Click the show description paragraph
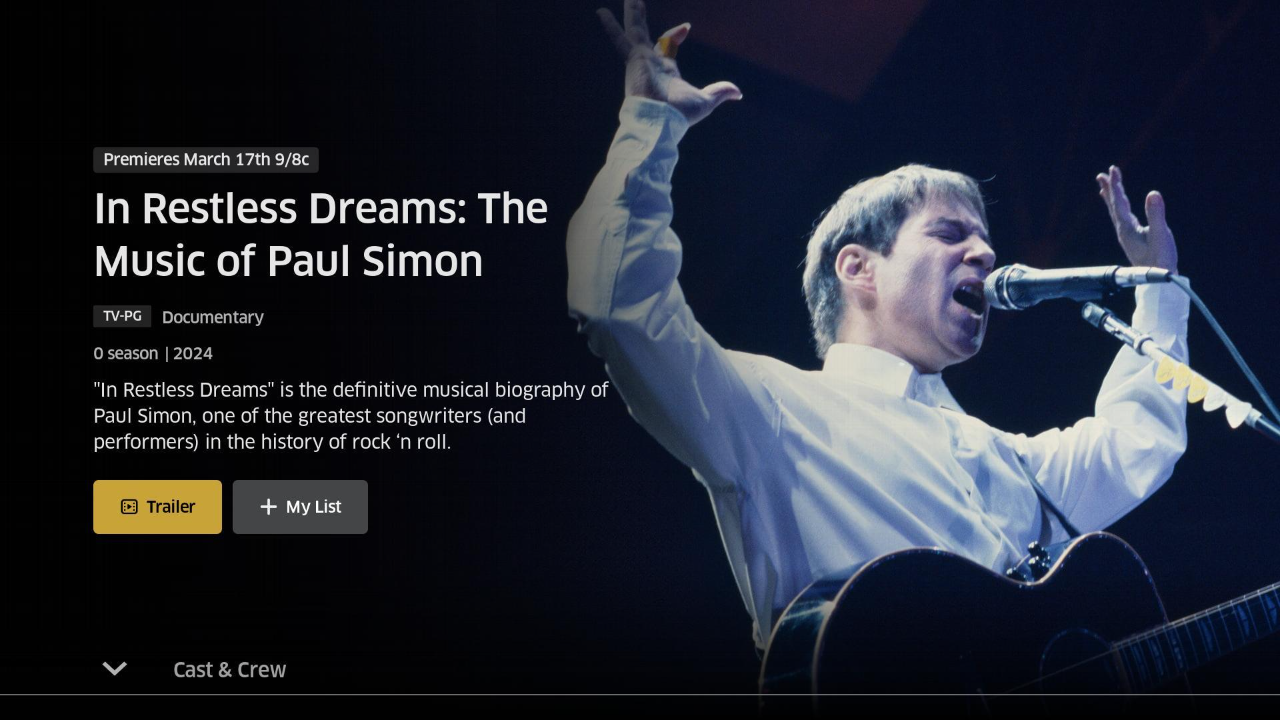The image size is (1280, 720). 351,415
